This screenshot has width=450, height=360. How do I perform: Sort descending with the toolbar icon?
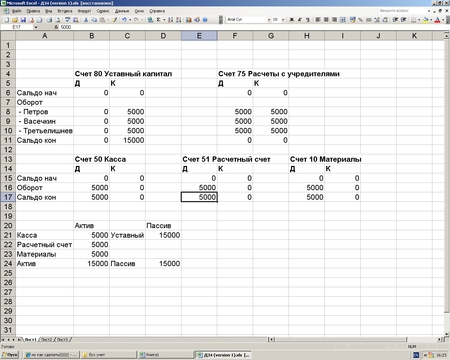[179, 20]
